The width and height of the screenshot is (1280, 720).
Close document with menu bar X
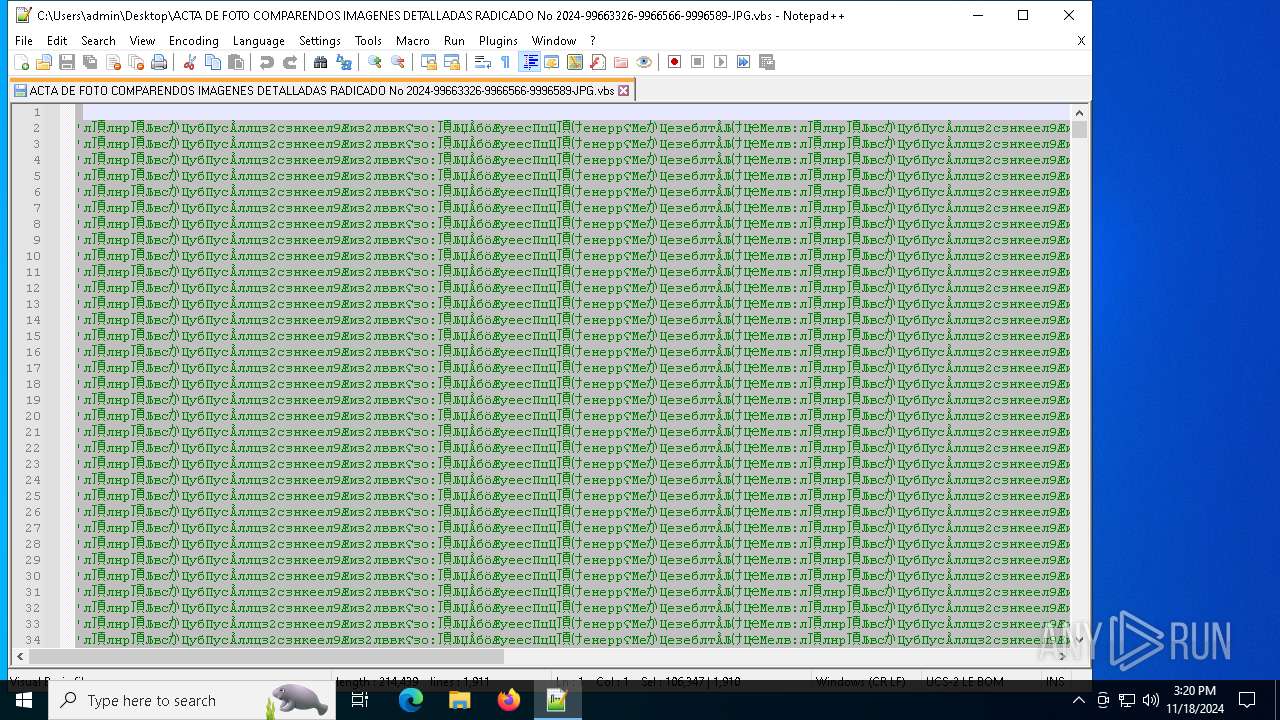coord(1081,41)
